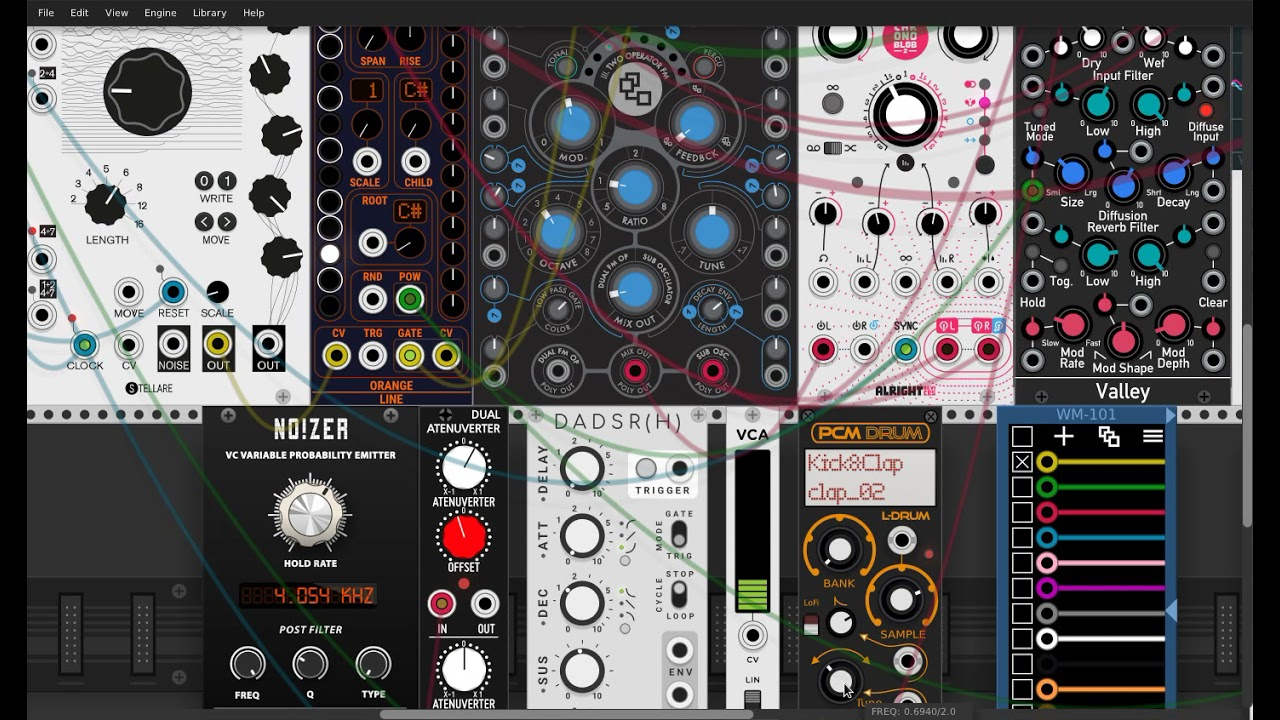Click the Chronoblob SYNC jack
This screenshot has height=720, width=1280.
905,349
